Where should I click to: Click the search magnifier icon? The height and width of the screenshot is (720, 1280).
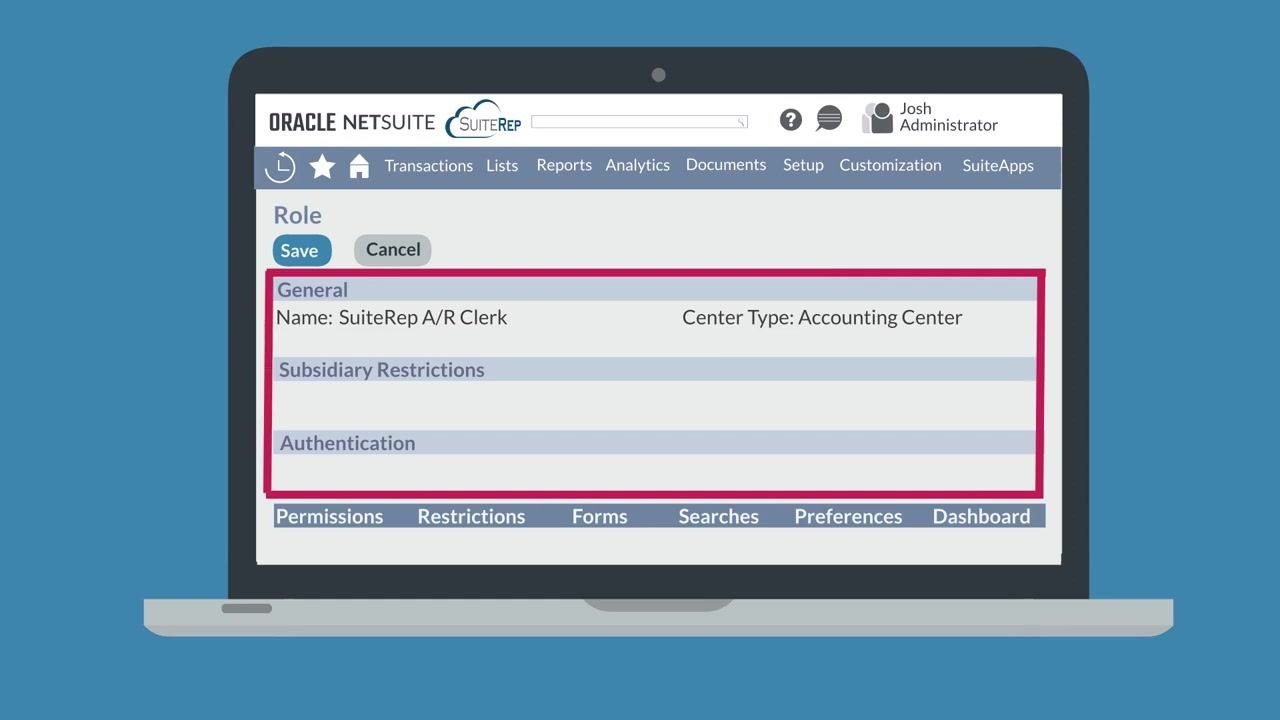pyautogui.click(x=742, y=122)
